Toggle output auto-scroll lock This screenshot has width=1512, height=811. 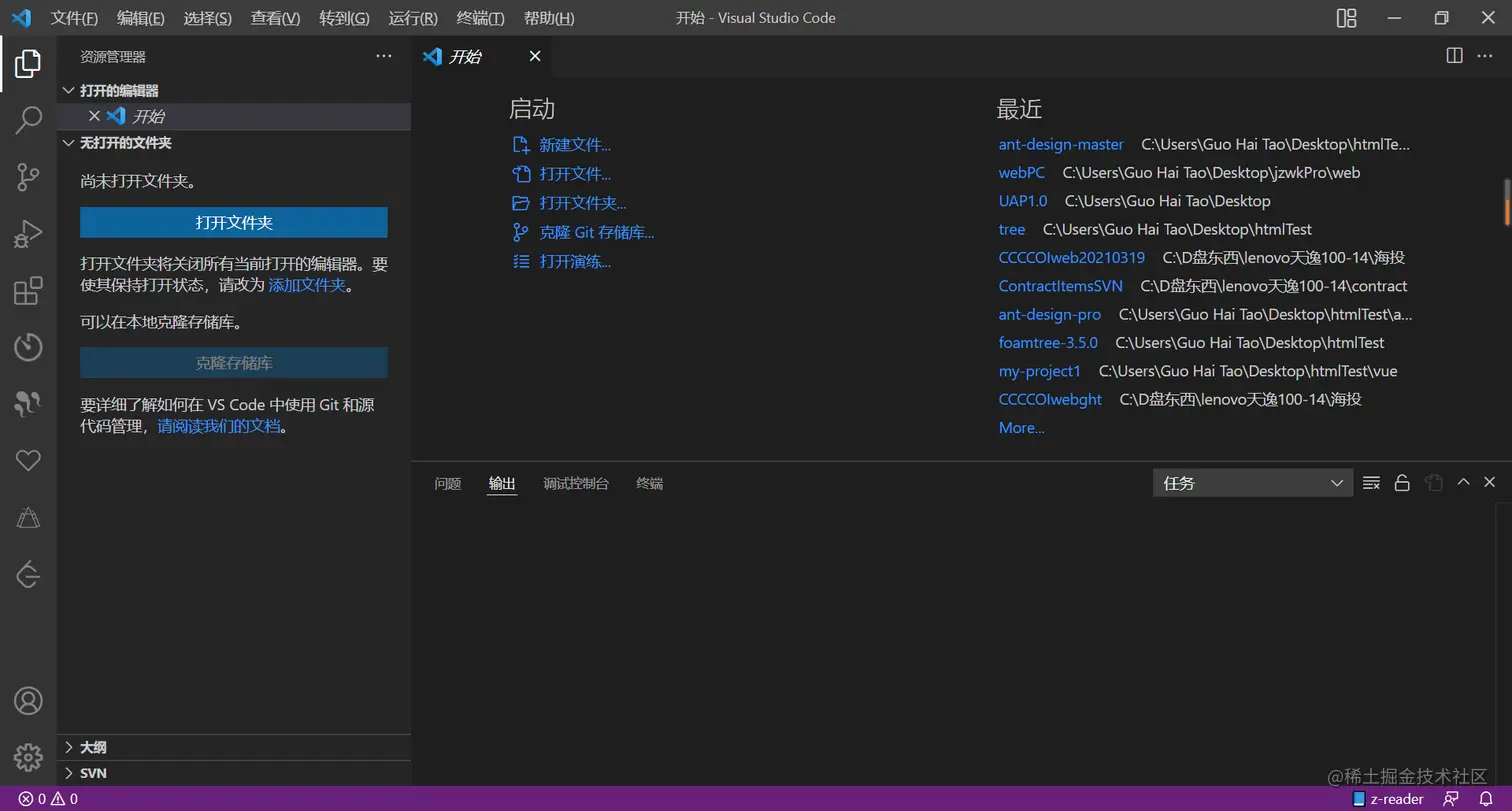(x=1402, y=483)
